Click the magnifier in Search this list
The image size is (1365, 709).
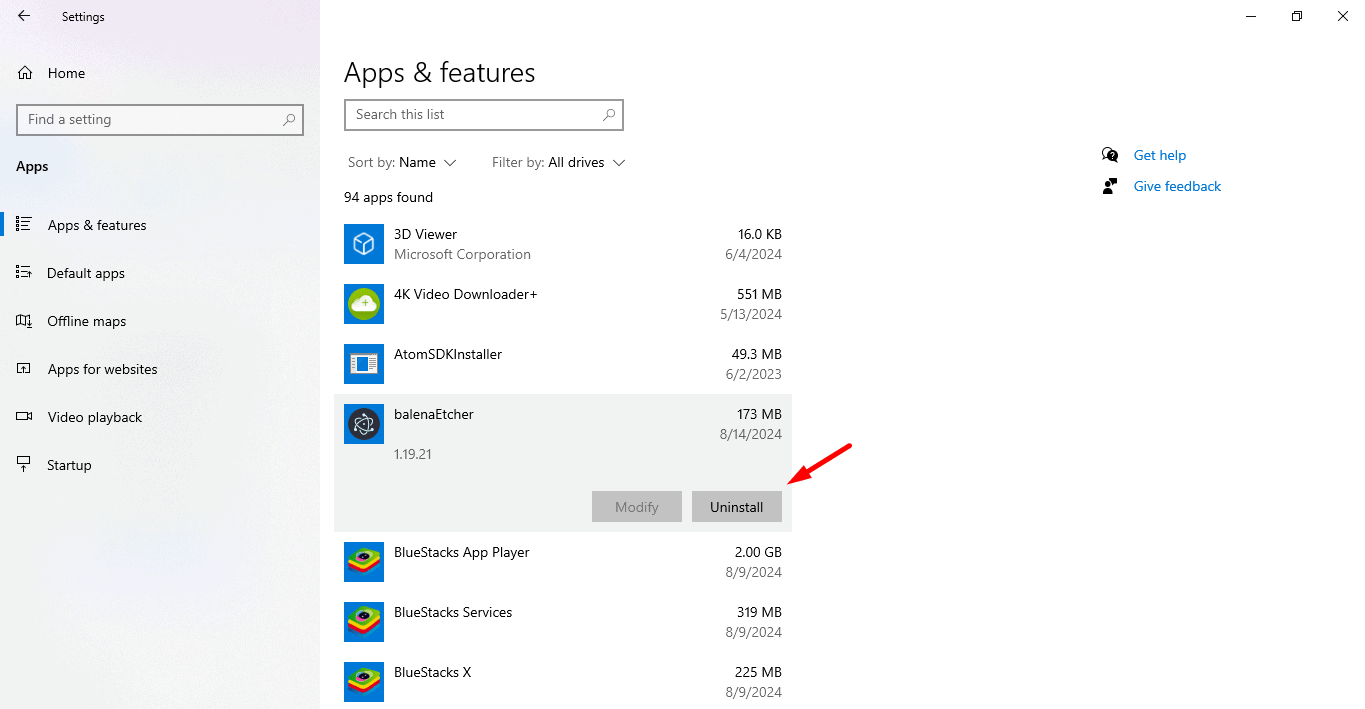[609, 114]
